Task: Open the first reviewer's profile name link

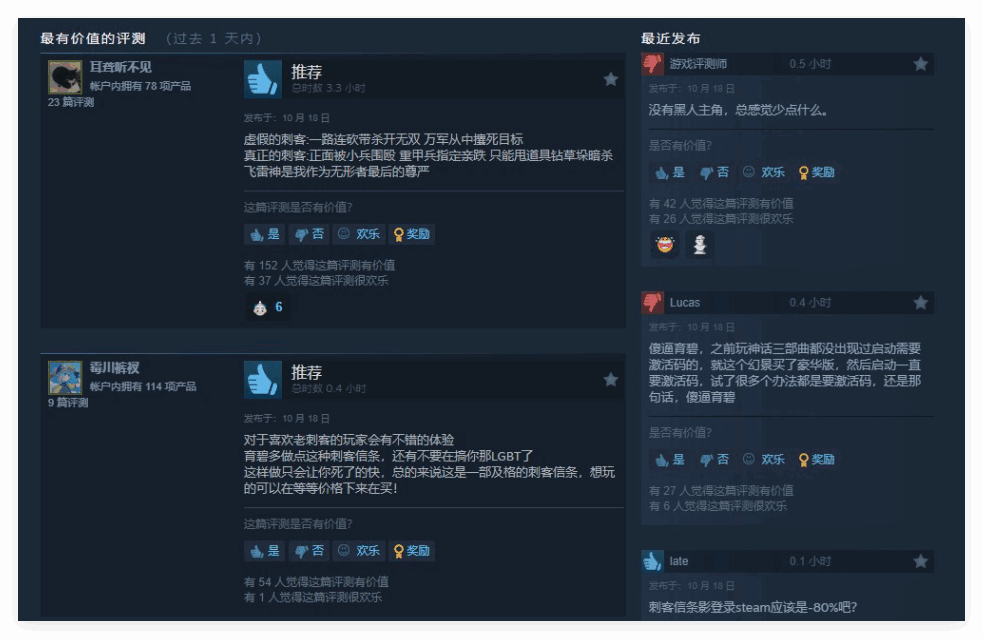Action: 120,67
